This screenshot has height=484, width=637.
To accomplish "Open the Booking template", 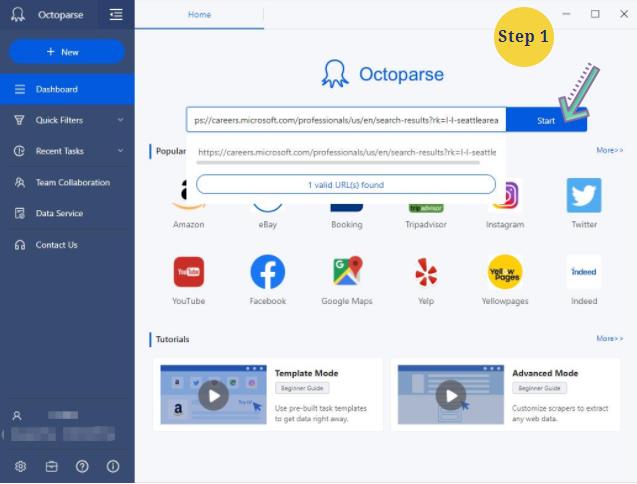I will point(347,215).
